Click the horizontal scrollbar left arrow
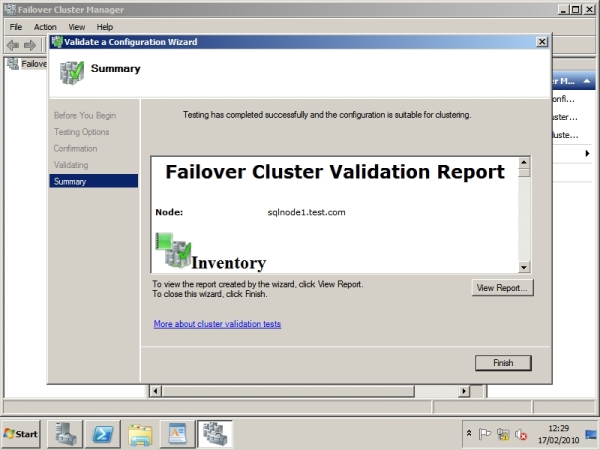Viewport: 600px width, 450px height. click(x=155, y=391)
